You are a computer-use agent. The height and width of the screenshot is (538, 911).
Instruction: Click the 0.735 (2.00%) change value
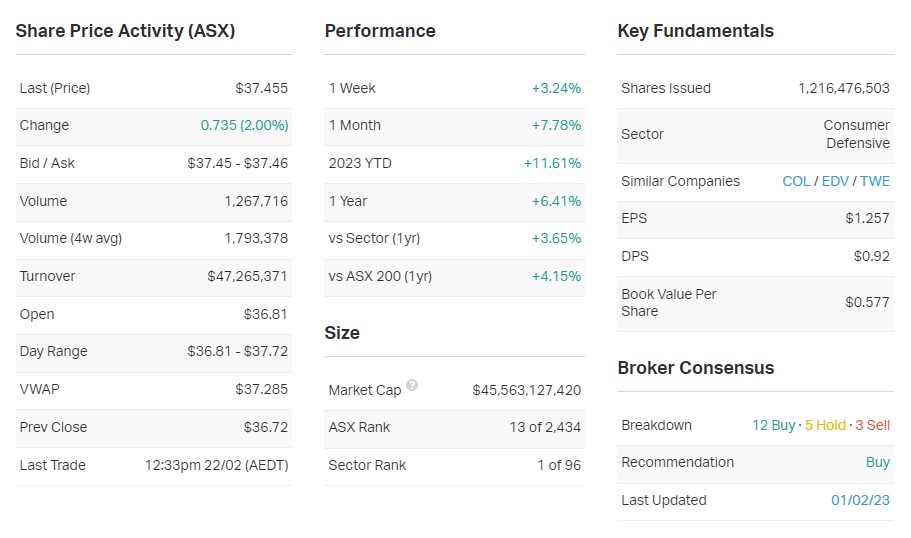[244, 125]
